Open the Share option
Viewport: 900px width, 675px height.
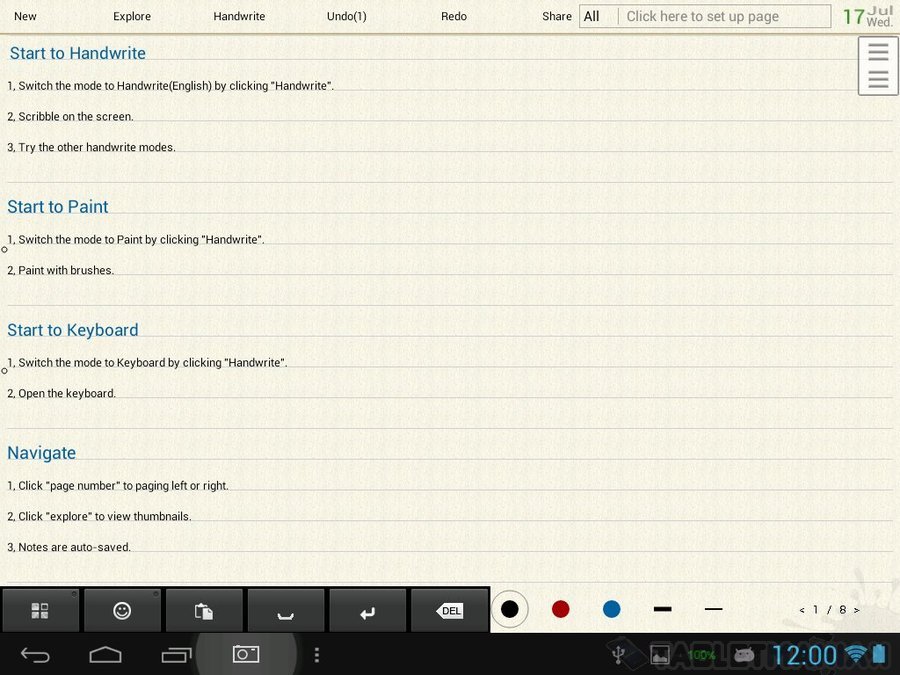(x=557, y=17)
